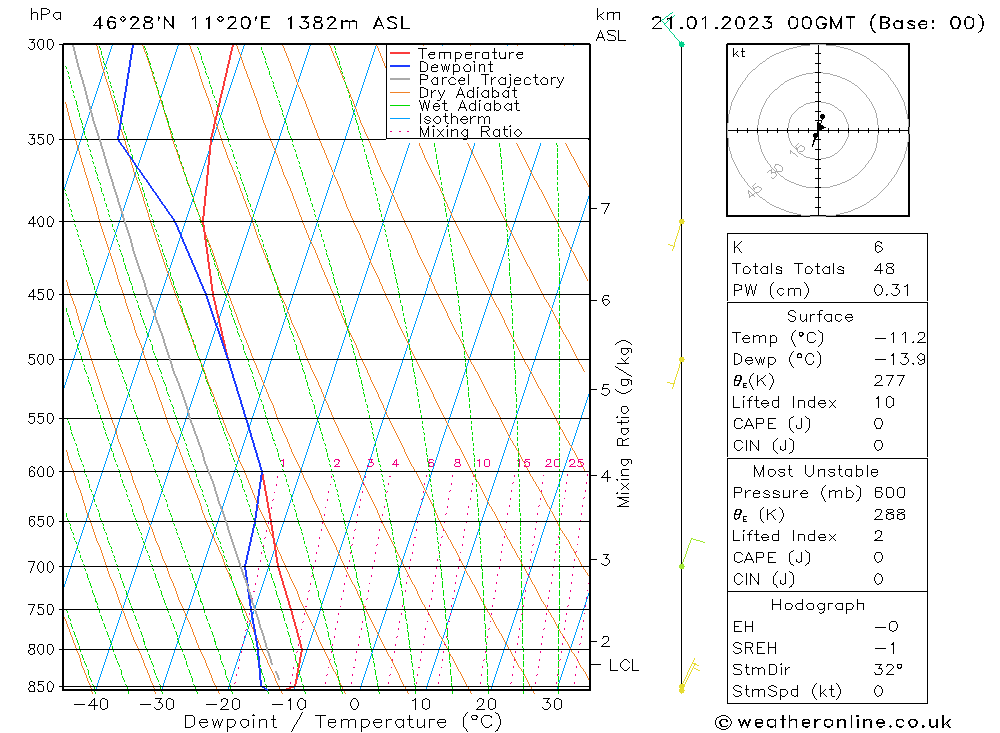Click the wind barb at 700 hPa
The width and height of the screenshot is (1000, 733).
click(691, 552)
